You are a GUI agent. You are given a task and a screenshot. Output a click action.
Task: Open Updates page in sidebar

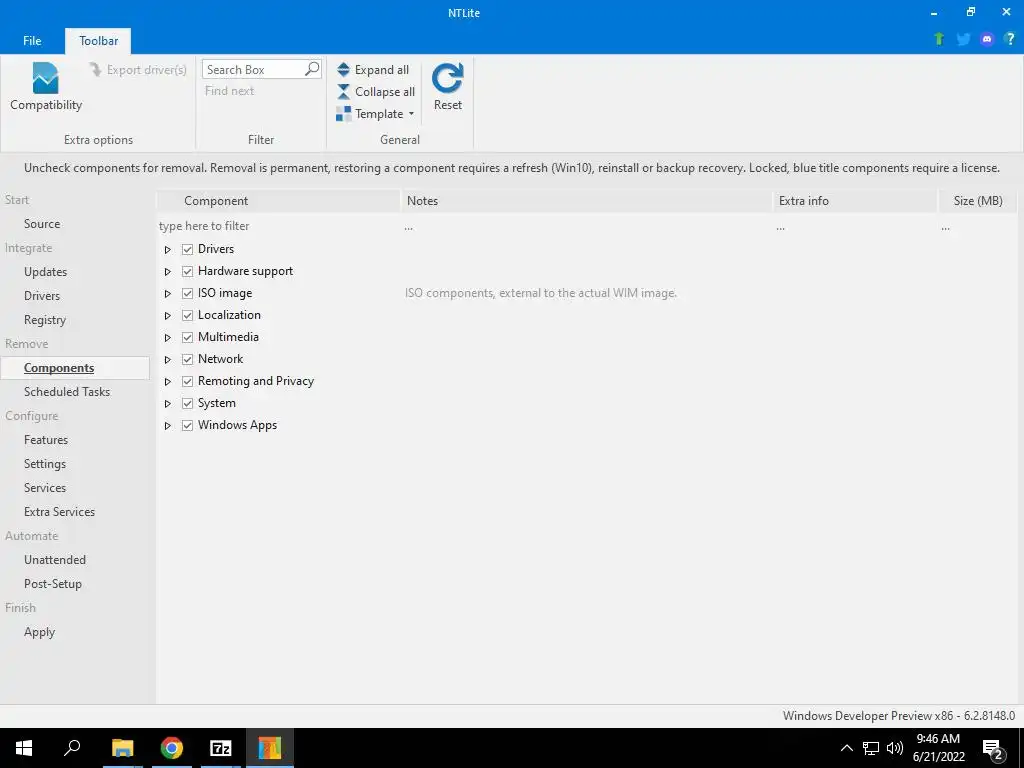45,272
